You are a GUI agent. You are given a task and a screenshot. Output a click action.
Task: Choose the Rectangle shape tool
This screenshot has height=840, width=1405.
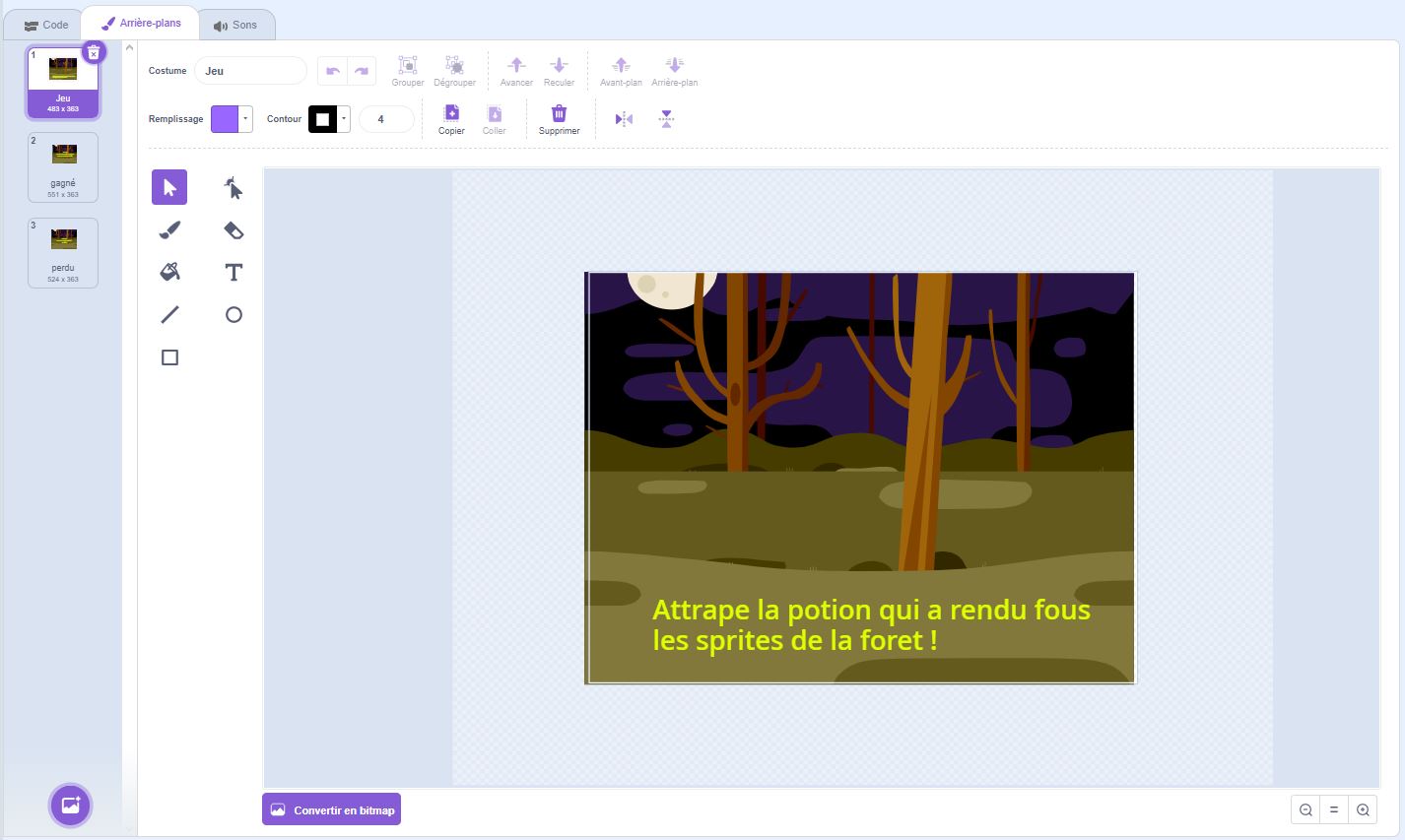tap(169, 357)
